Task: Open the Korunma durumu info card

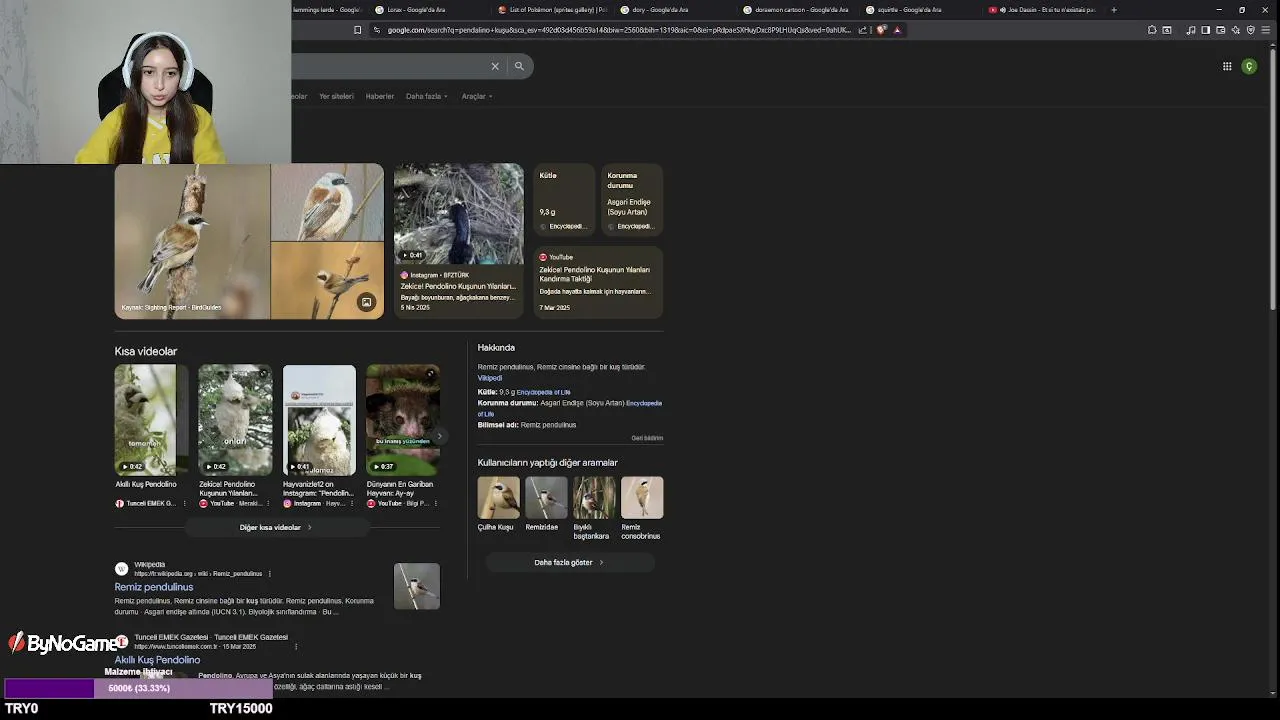Action: click(x=632, y=201)
